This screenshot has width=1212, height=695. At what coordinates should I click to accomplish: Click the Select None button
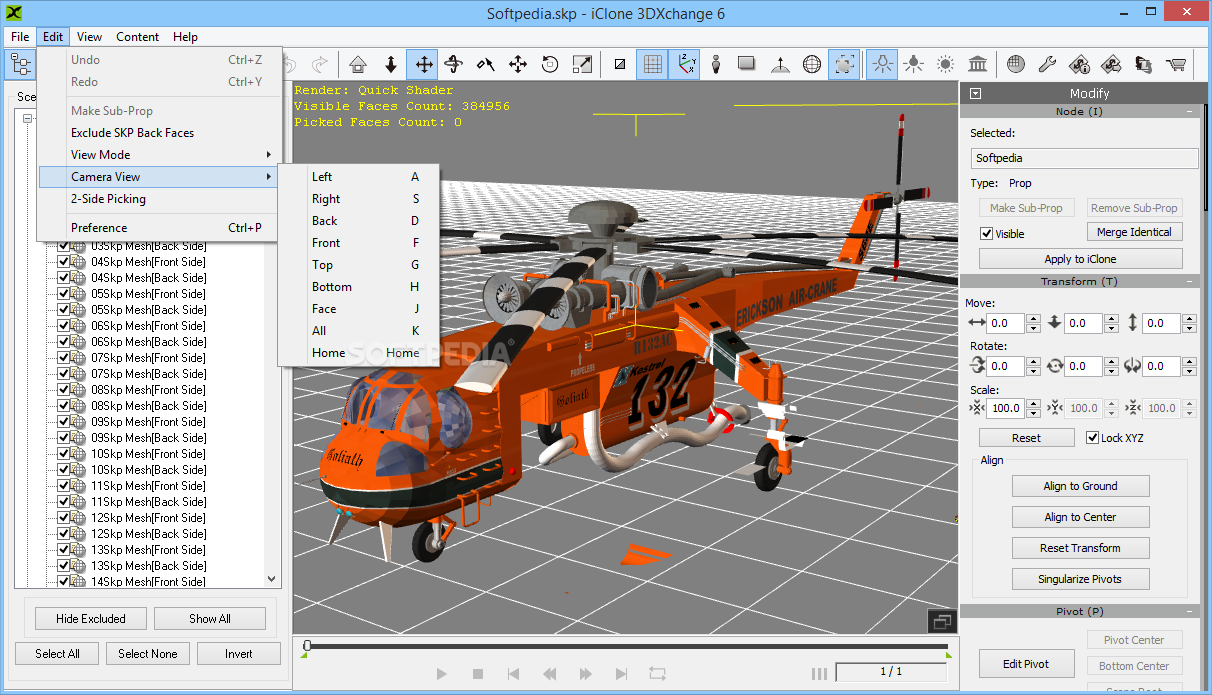(147, 654)
